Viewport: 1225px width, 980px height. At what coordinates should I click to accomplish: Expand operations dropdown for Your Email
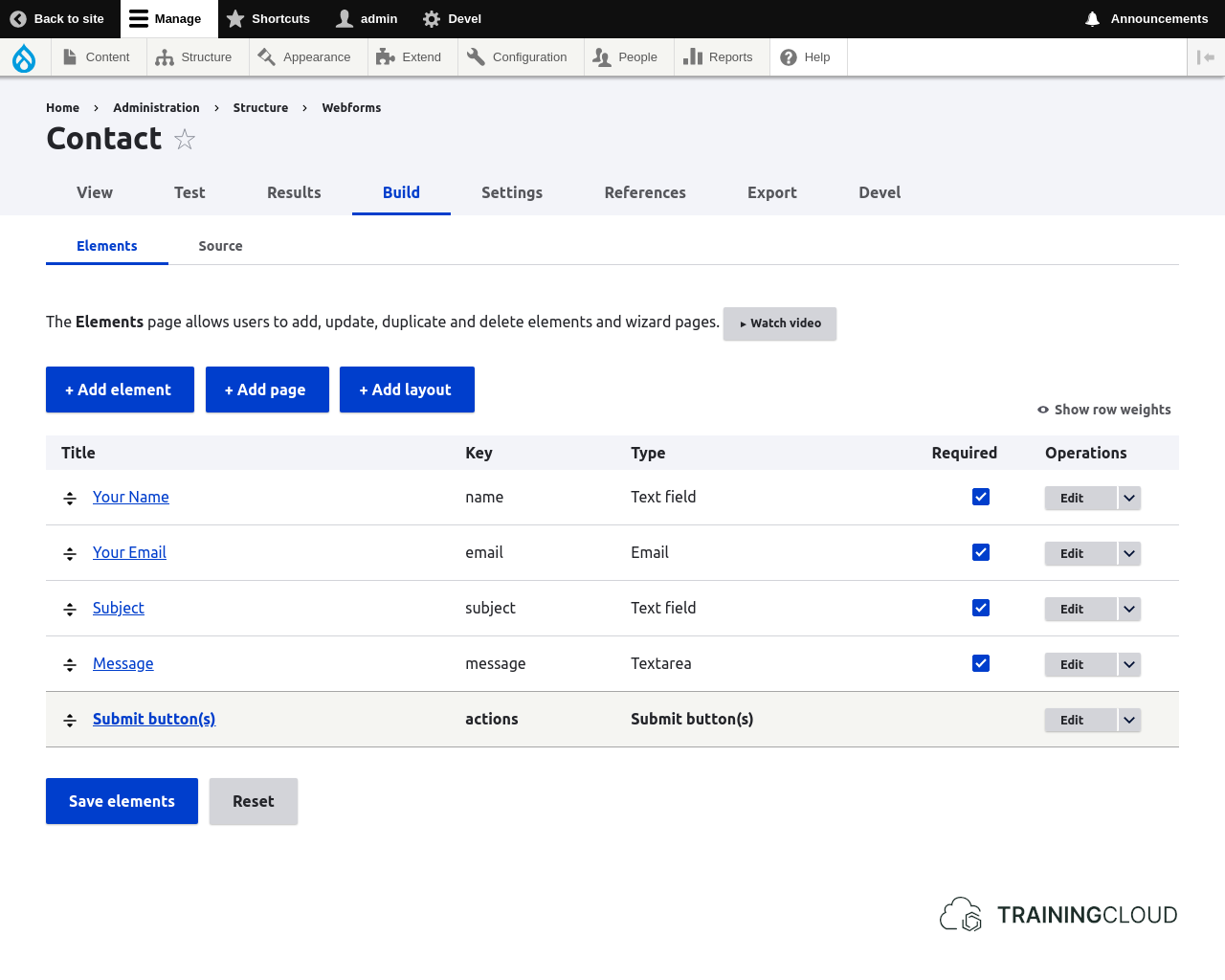point(1129,553)
